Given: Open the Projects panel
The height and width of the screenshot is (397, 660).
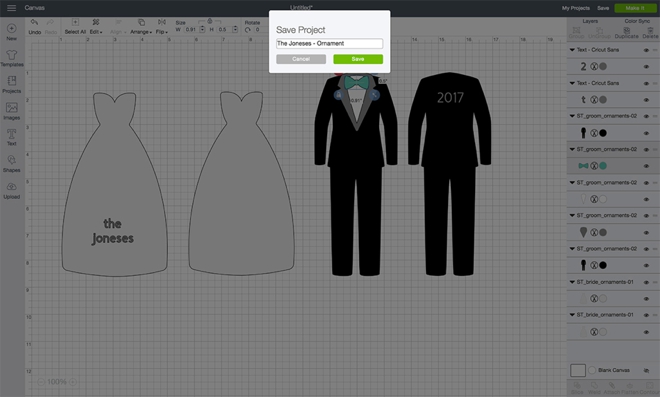Looking at the screenshot, I should point(11,85).
